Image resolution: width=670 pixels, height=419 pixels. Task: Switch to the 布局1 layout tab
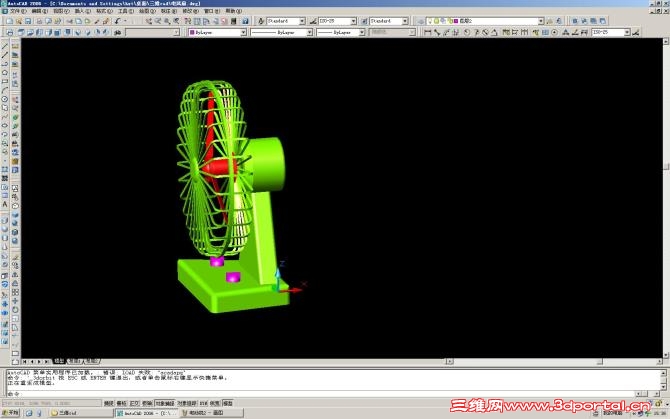pos(74,361)
